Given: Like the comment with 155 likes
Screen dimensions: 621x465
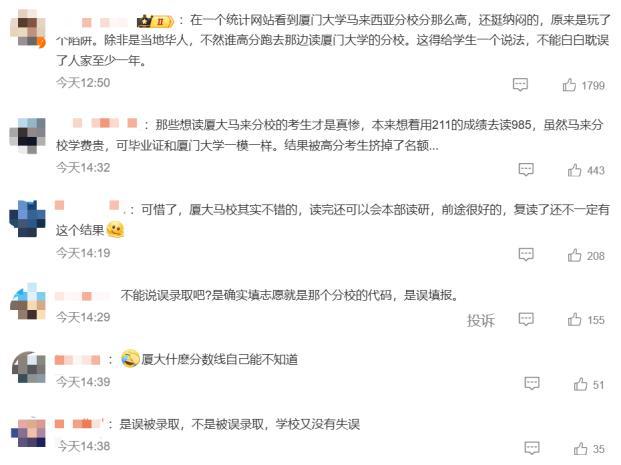Looking at the screenshot, I should (x=574, y=319).
